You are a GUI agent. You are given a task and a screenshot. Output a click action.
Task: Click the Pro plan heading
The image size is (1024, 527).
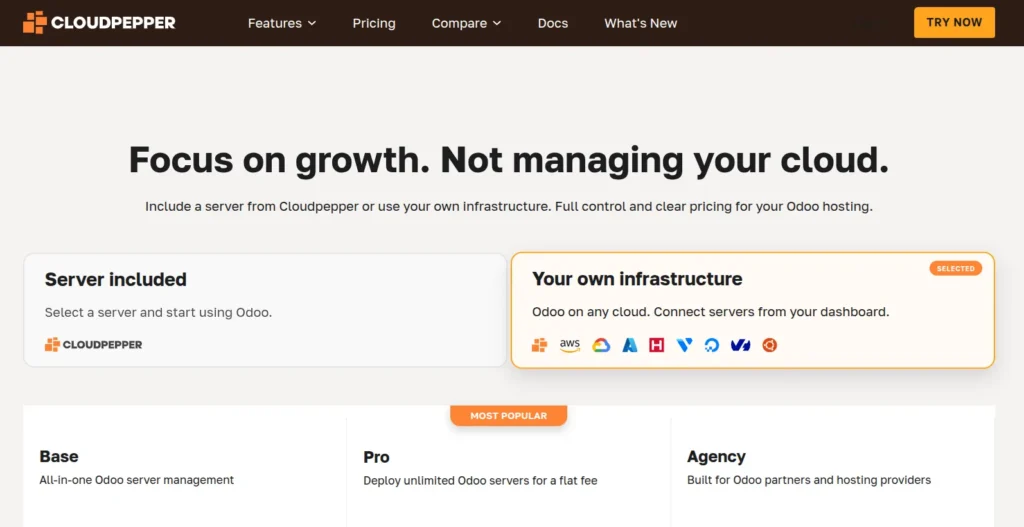pyautogui.click(x=377, y=456)
